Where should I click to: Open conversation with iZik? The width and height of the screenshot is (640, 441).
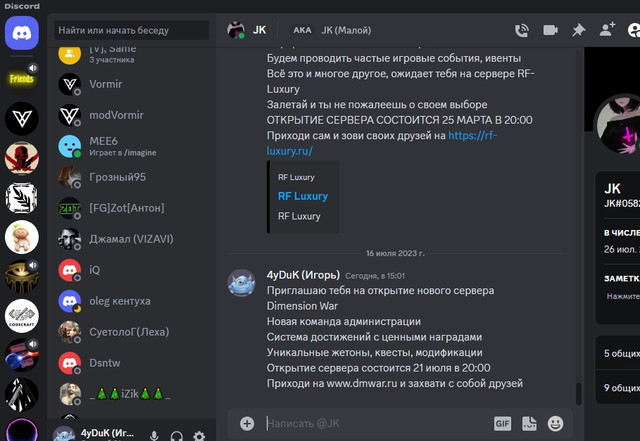coord(131,394)
